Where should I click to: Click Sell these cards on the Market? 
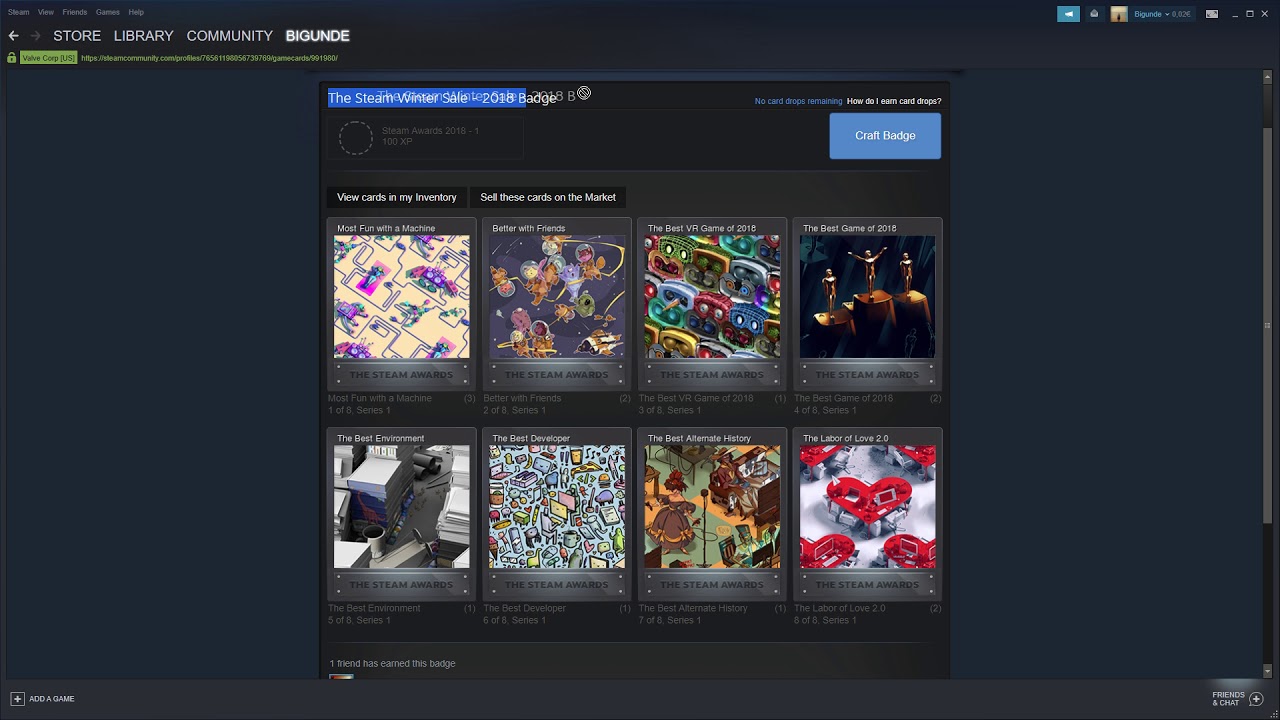point(548,197)
